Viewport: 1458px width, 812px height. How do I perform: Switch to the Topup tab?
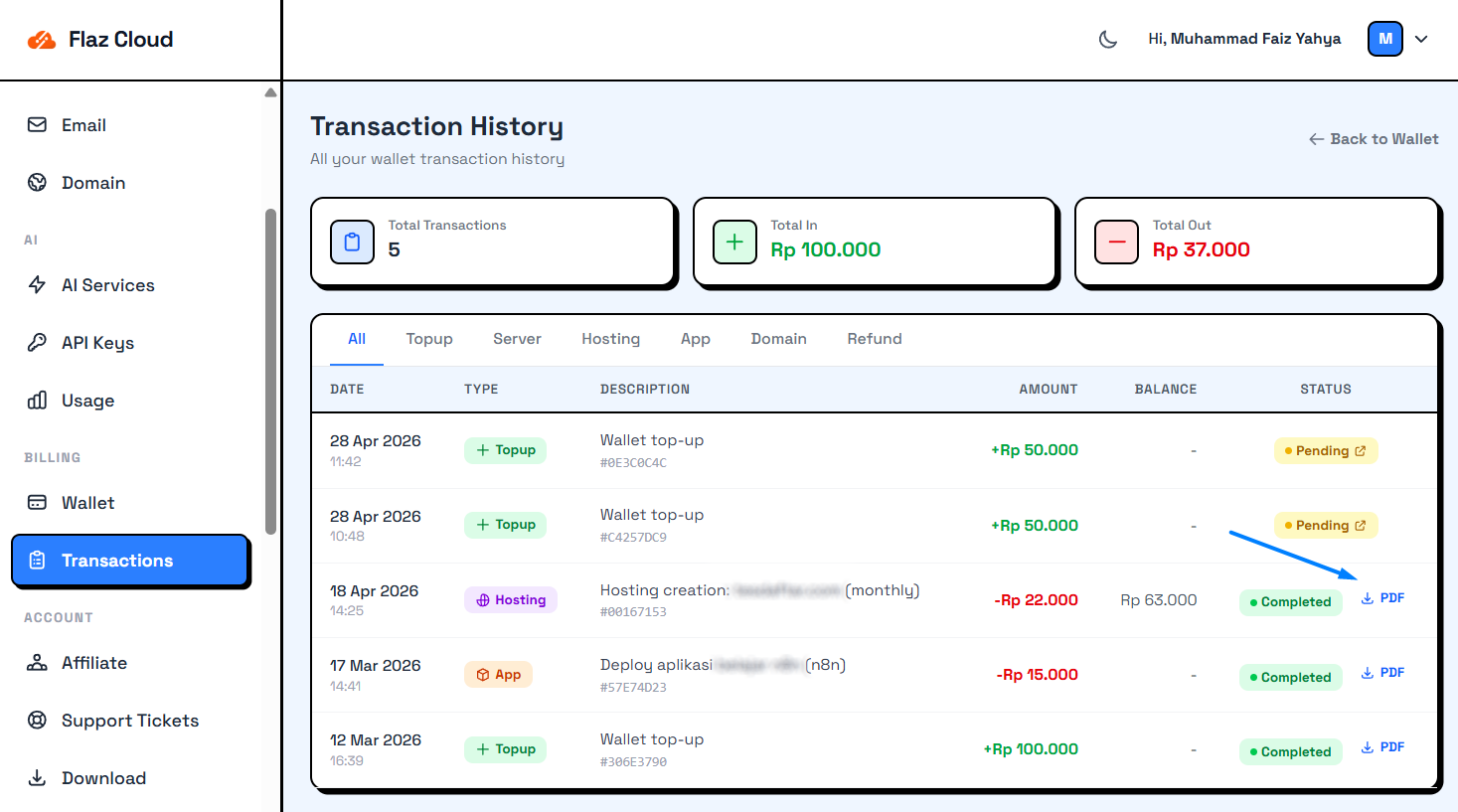pos(429,339)
